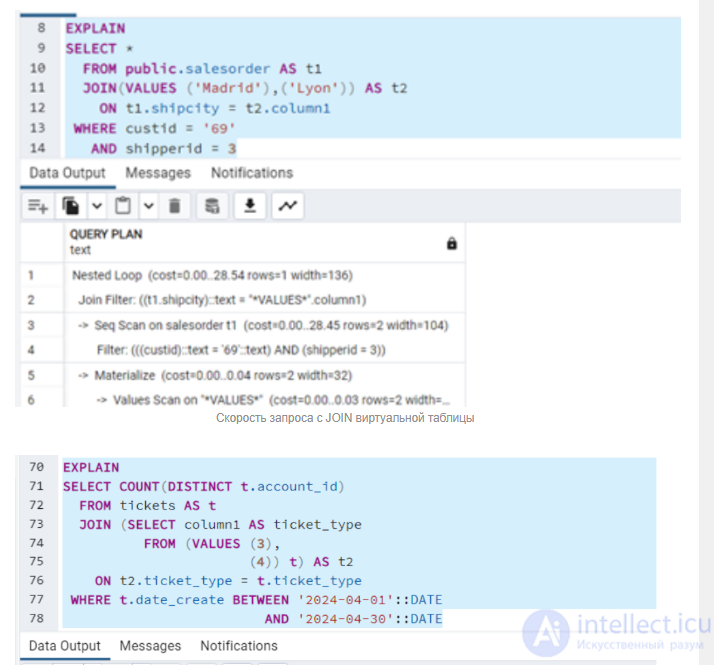Click the QUERY PLAN column header
Image resolution: width=724 pixels, height=665 pixels.
tap(265, 242)
